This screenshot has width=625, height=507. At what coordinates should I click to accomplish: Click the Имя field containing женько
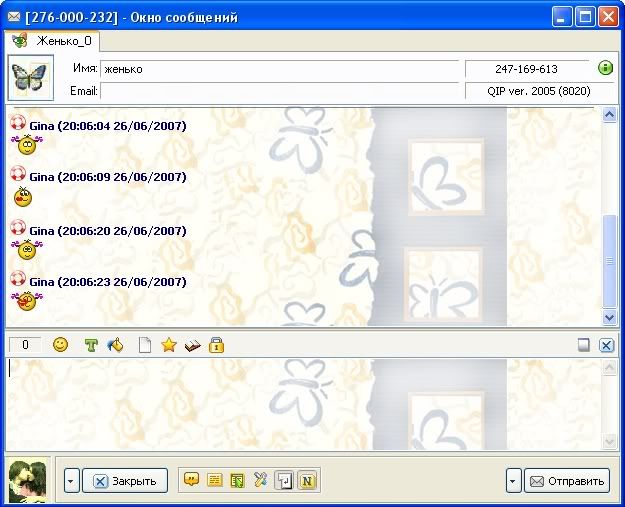click(279, 69)
